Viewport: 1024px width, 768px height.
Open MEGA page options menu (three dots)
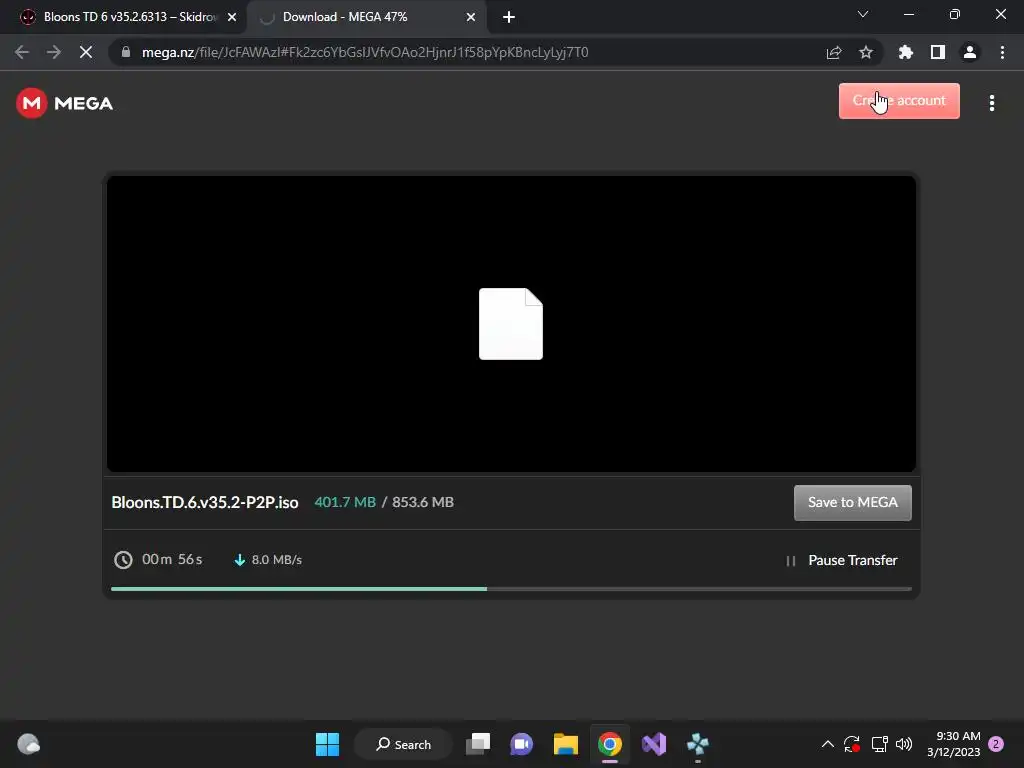[991, 103]
